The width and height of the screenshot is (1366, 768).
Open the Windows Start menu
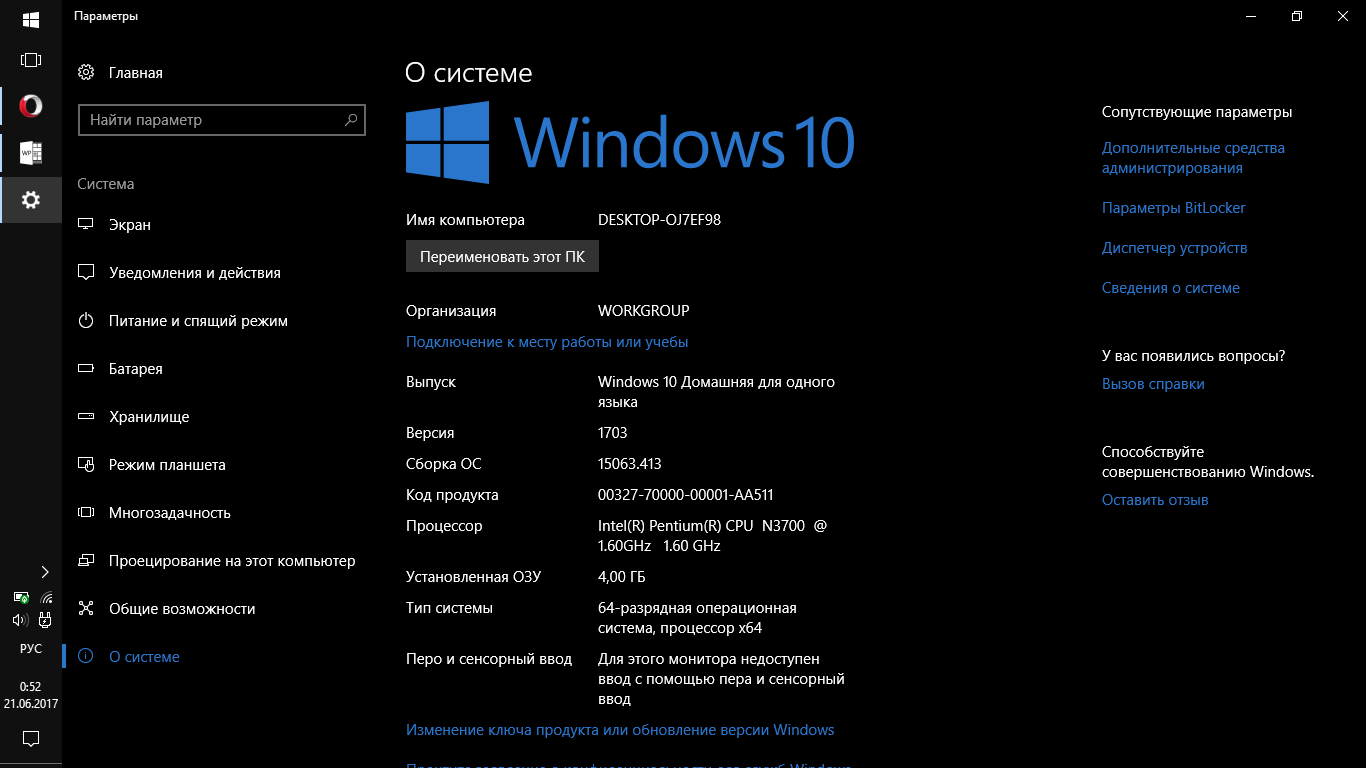coord(31,20)
